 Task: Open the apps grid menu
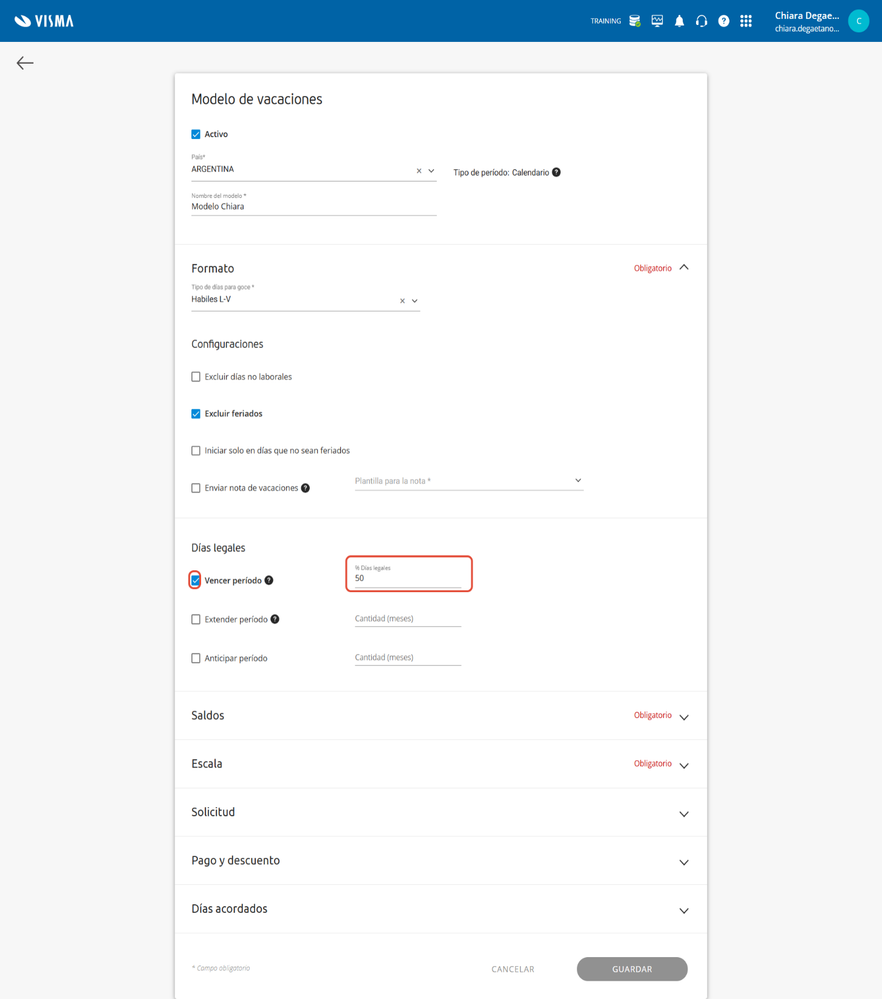(746, 21)
